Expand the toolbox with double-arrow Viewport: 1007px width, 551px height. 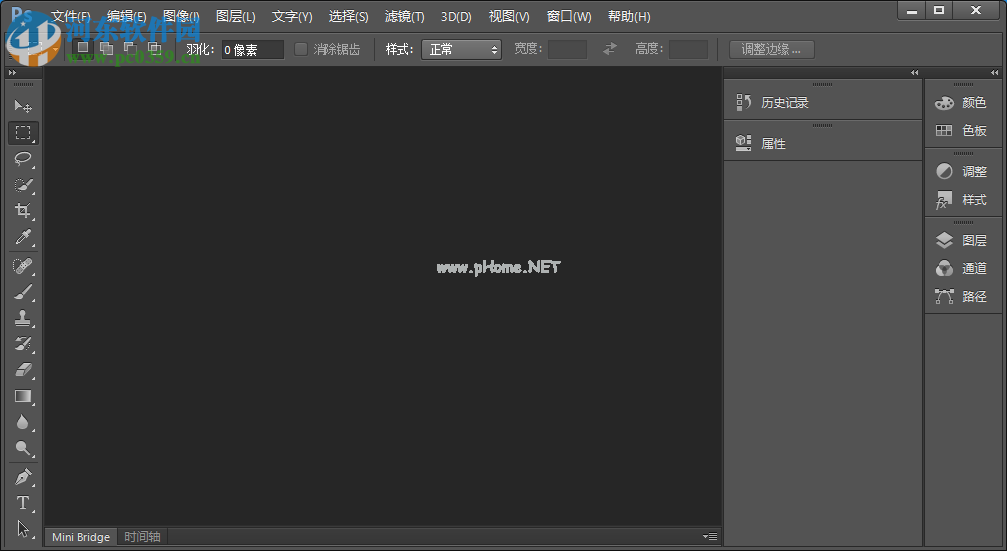click(12, 73)
